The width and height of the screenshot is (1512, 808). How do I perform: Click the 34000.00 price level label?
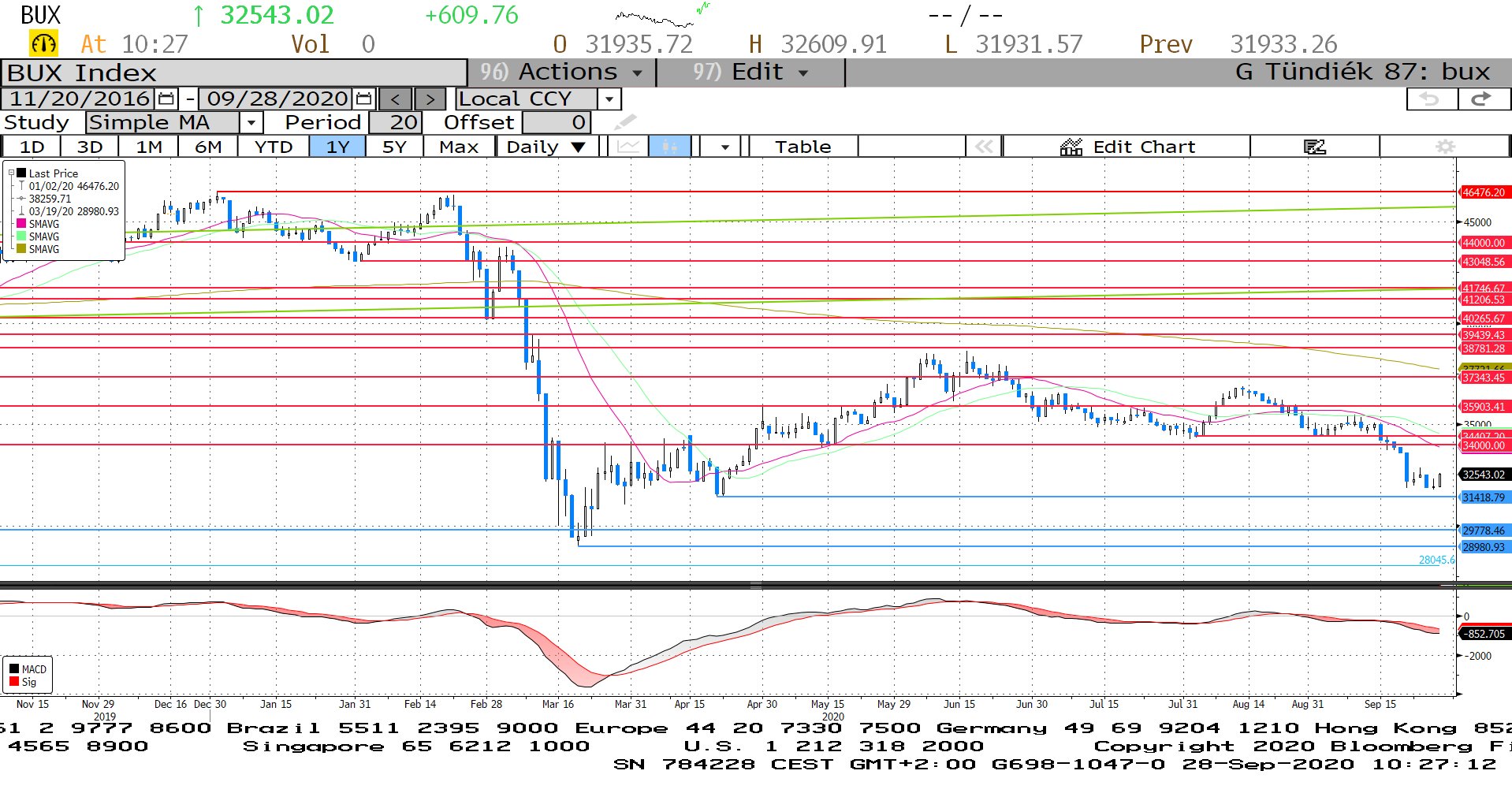[1484, 445]
